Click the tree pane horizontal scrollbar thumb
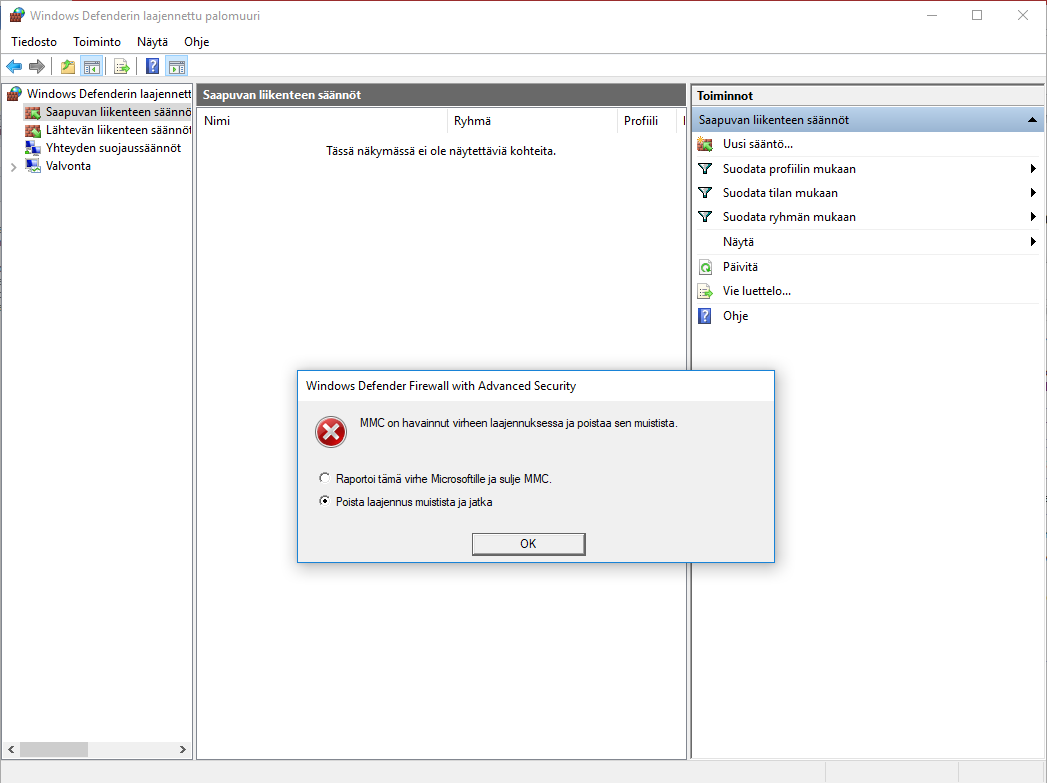Viewport: 1047px width, 783px height. coord(53,750)
